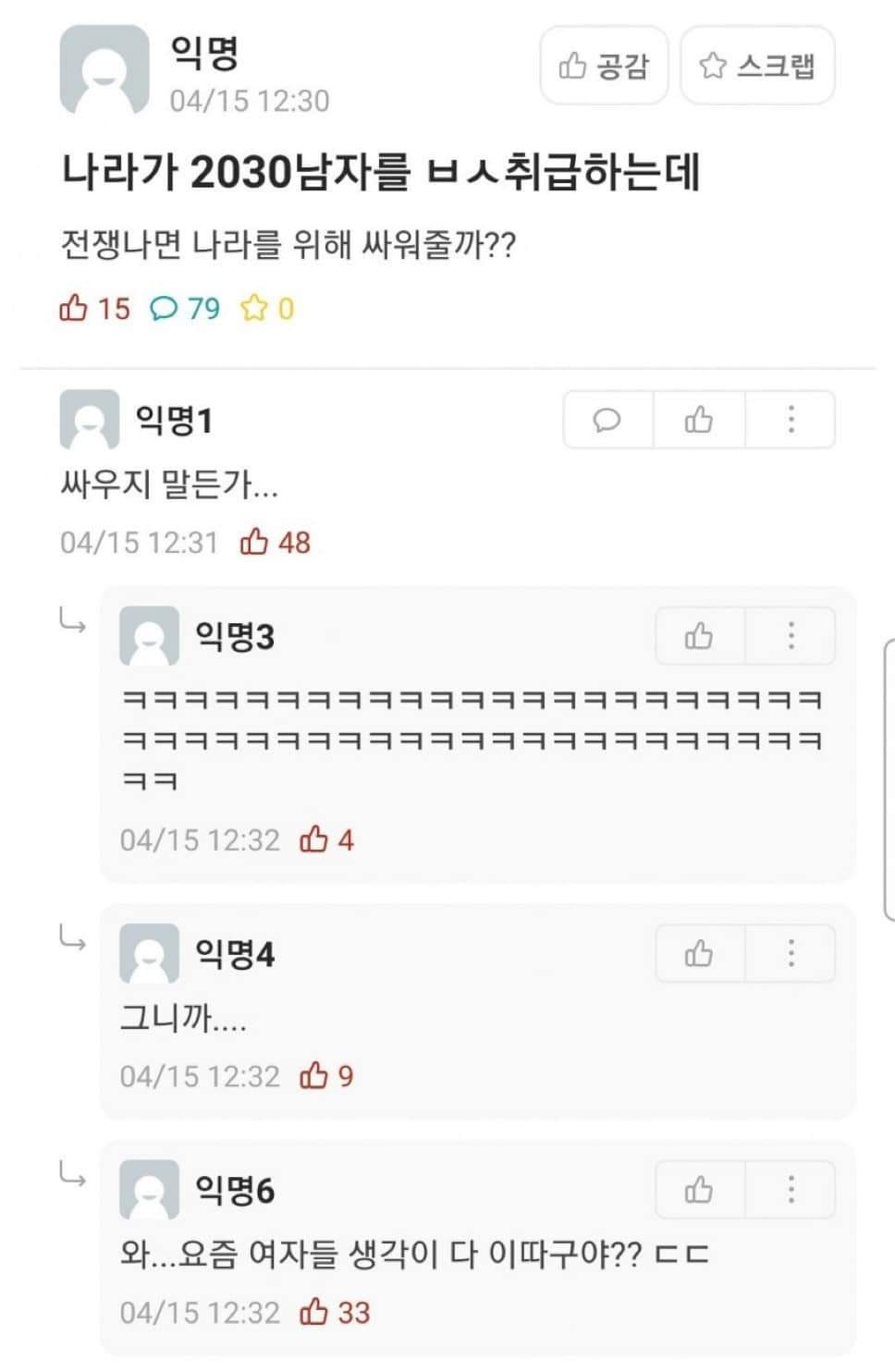The width and height of the screenshot is (895, 1372).
Task: Like the 익명1 comment
Action: (x=699, y=421)
